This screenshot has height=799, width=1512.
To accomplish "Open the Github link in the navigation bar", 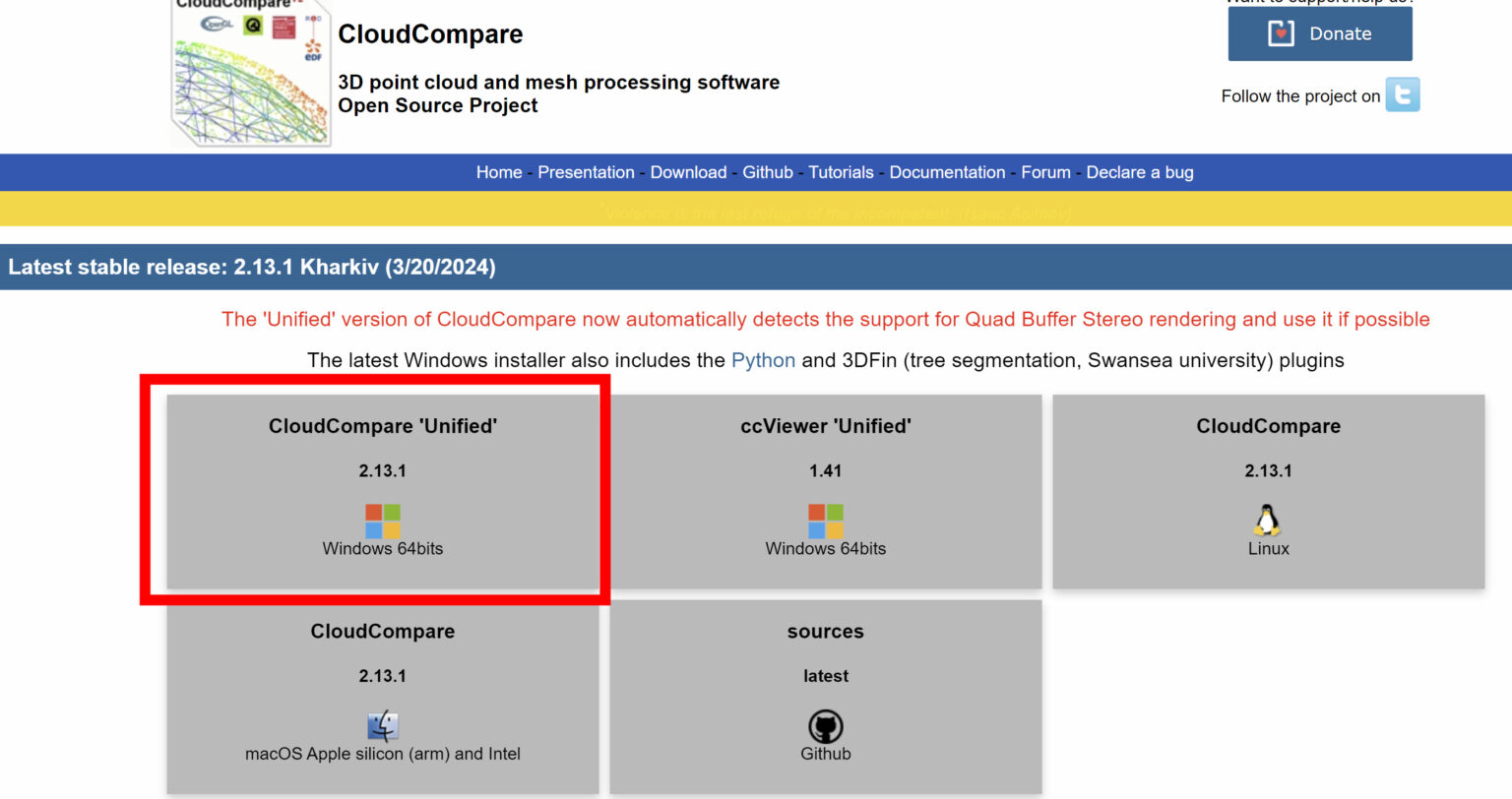I will [x=768, y=172].
